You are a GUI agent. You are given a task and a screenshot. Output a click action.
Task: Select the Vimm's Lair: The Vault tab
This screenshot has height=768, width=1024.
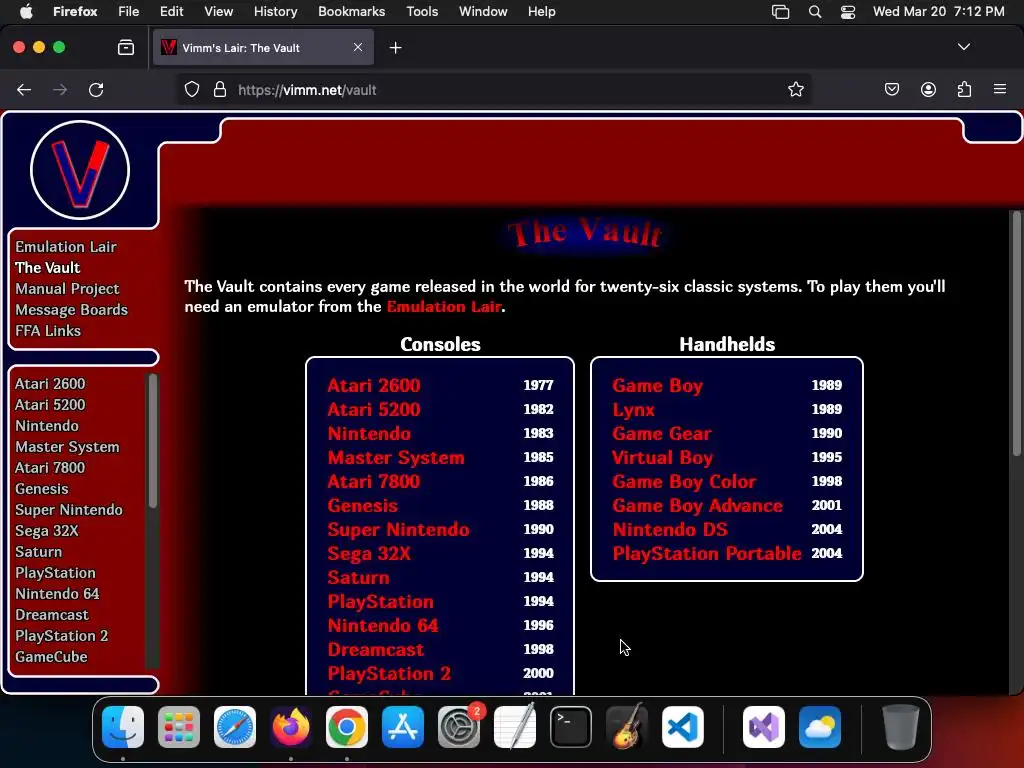tap(263, 48)
